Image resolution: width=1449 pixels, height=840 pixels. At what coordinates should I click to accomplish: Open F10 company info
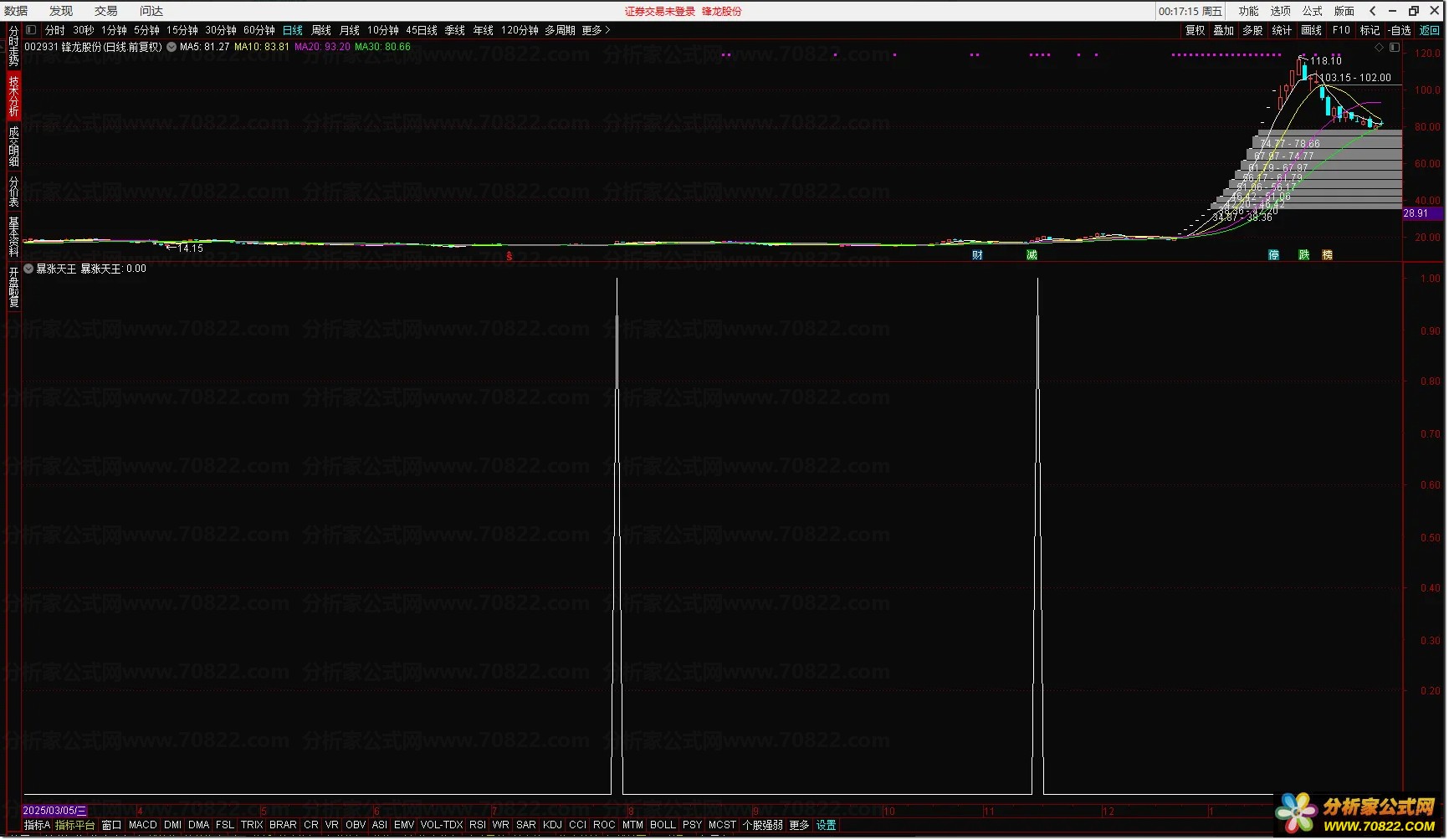tap(1341, 30)
